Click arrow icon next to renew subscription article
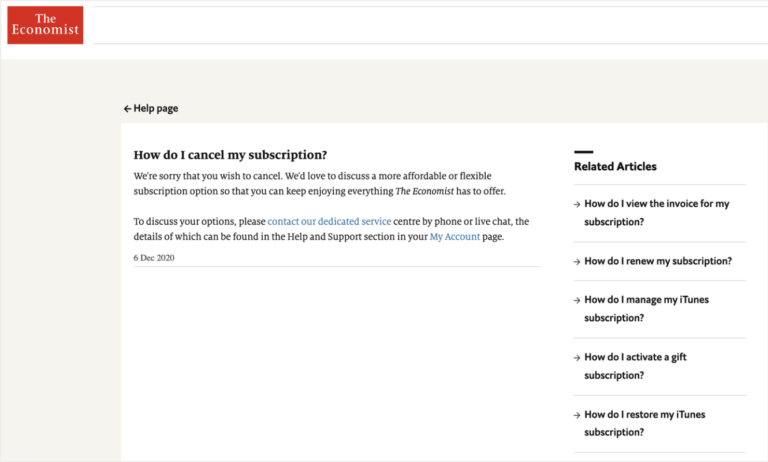The height and width of the screenshot is (462, 768). [577, 262]
